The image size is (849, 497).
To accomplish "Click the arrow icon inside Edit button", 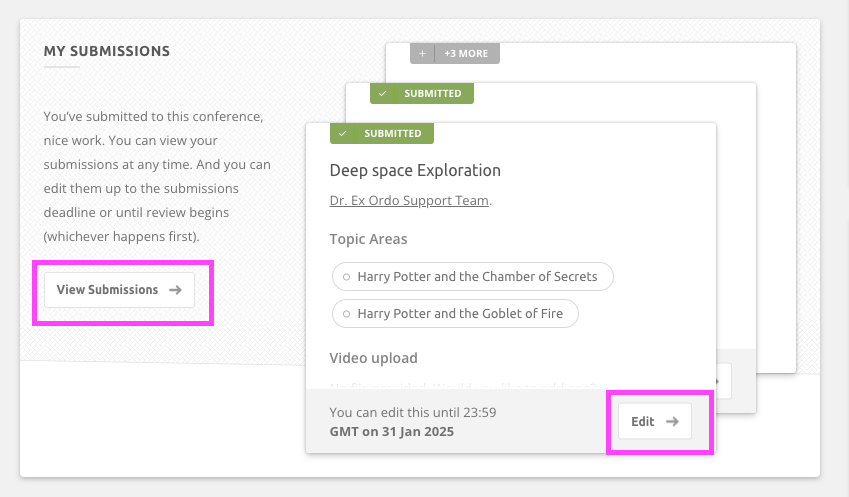I will [x=673, y=421].
